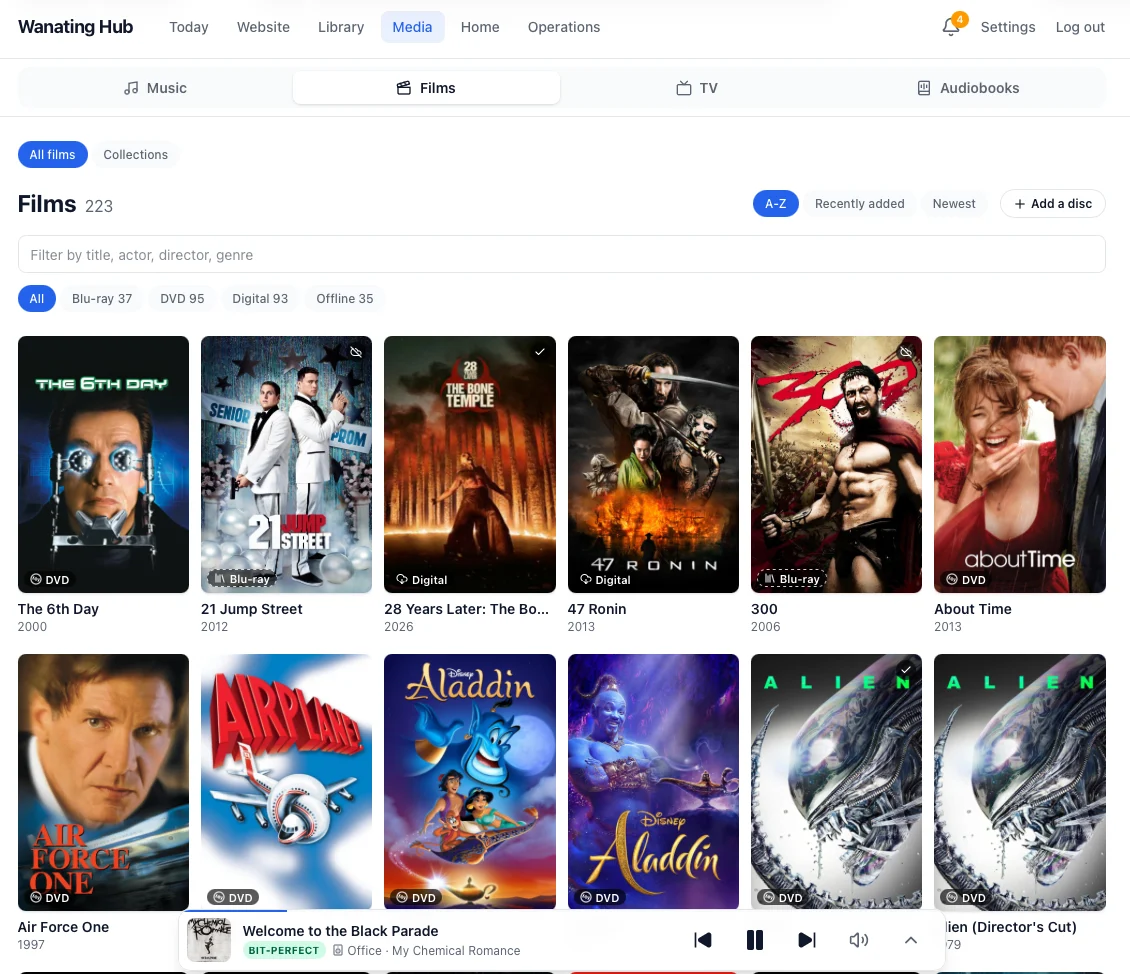Filter by DVD 95
The height and width of the screenshot is (974, 1130).
pyautogui.click(x=182, y=299)
